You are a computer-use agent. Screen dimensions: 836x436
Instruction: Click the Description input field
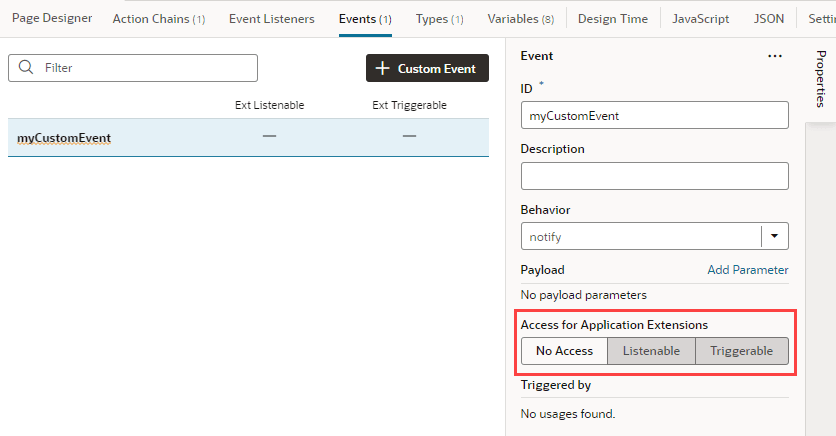pos(654,176)
